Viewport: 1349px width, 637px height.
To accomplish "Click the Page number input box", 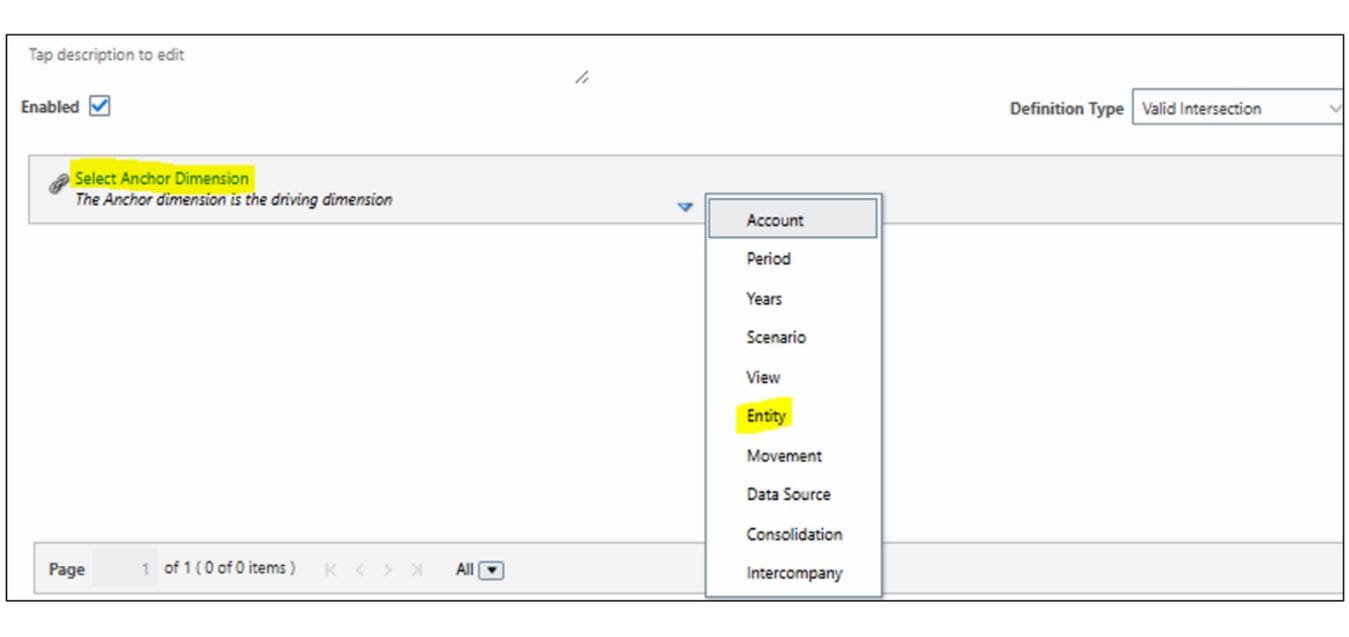I will [124, 569].
